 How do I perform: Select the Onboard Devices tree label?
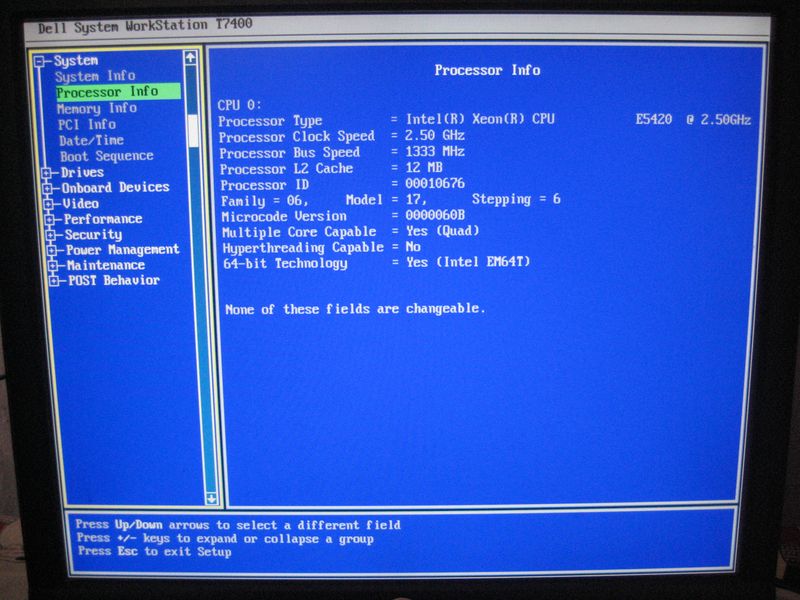pyautogui.click(x=115, y=188)
